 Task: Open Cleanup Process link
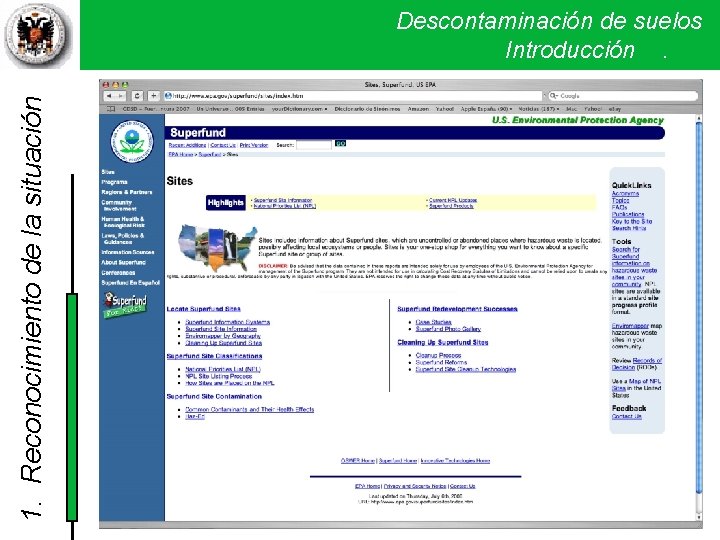coord(438,355)
